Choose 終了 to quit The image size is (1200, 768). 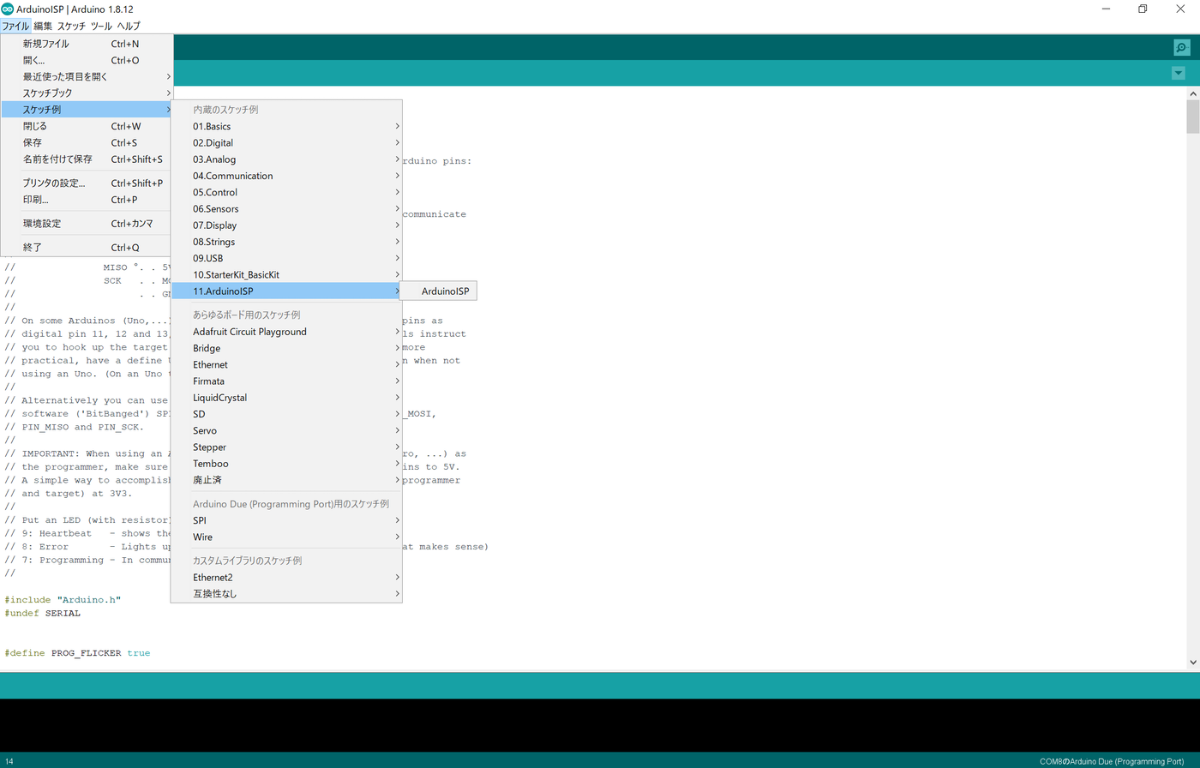pos(87,247)
